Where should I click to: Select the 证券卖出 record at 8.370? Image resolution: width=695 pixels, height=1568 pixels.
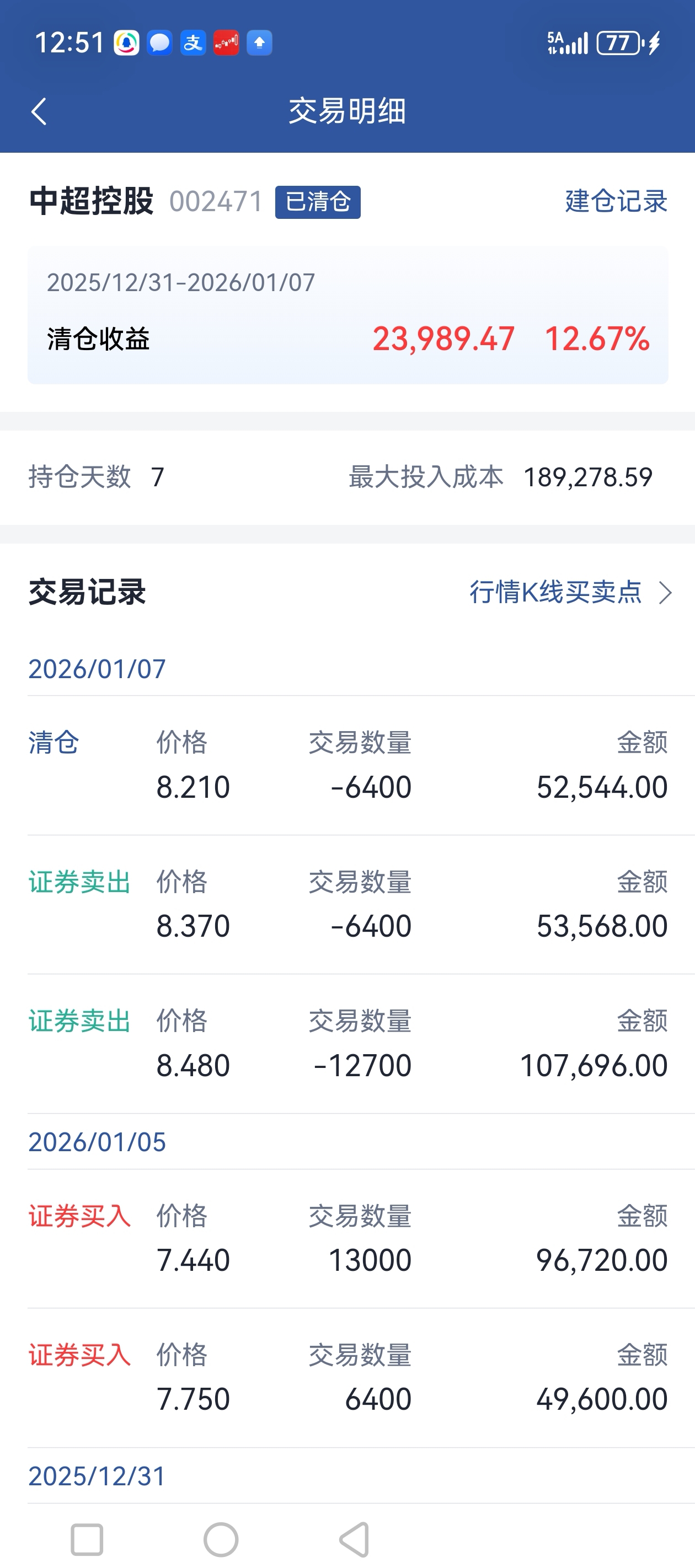pyautogui.click(x=347, y=905)
